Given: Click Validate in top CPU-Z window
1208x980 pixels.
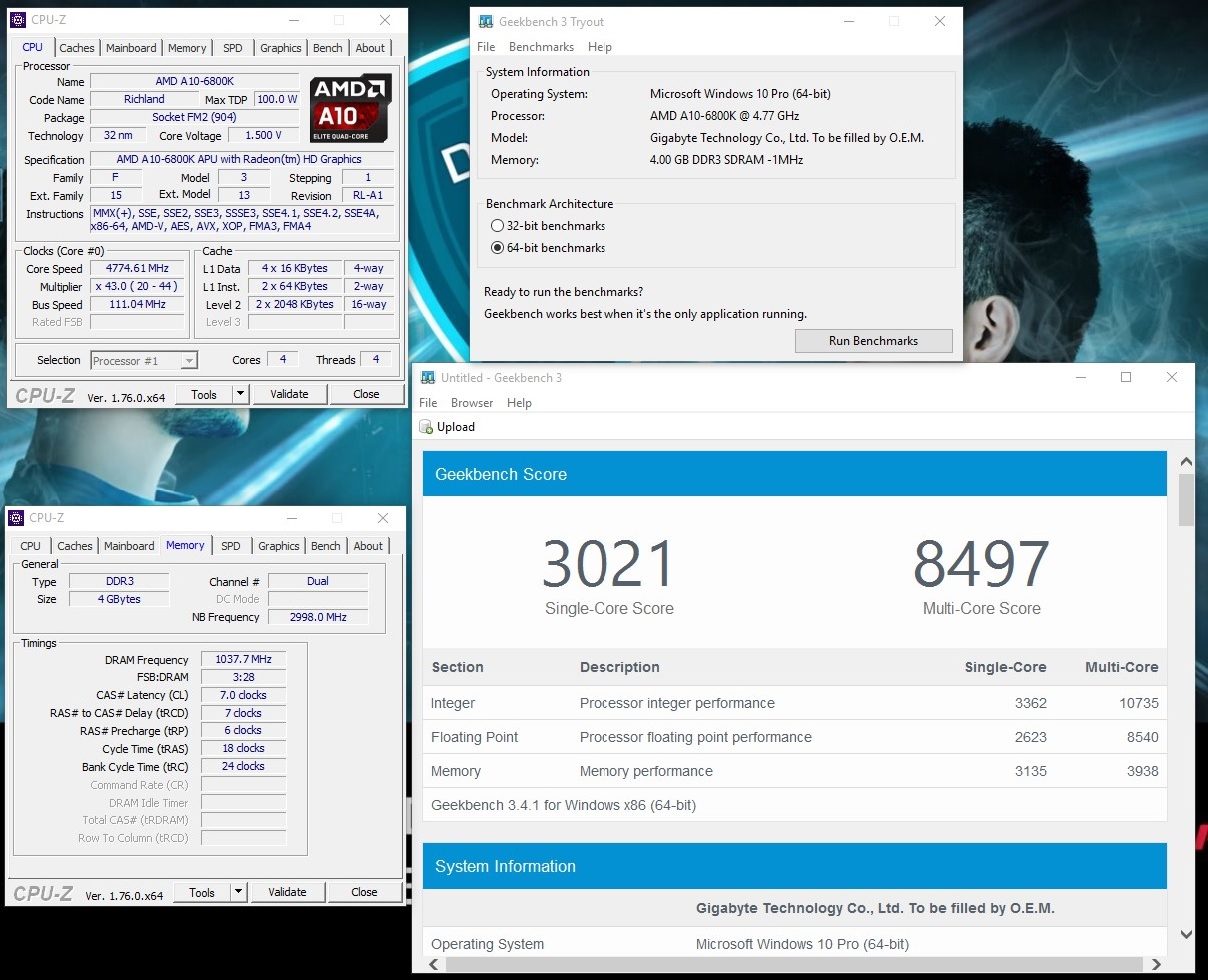Looking at the screenshot, I should click(x=289, y=394).
